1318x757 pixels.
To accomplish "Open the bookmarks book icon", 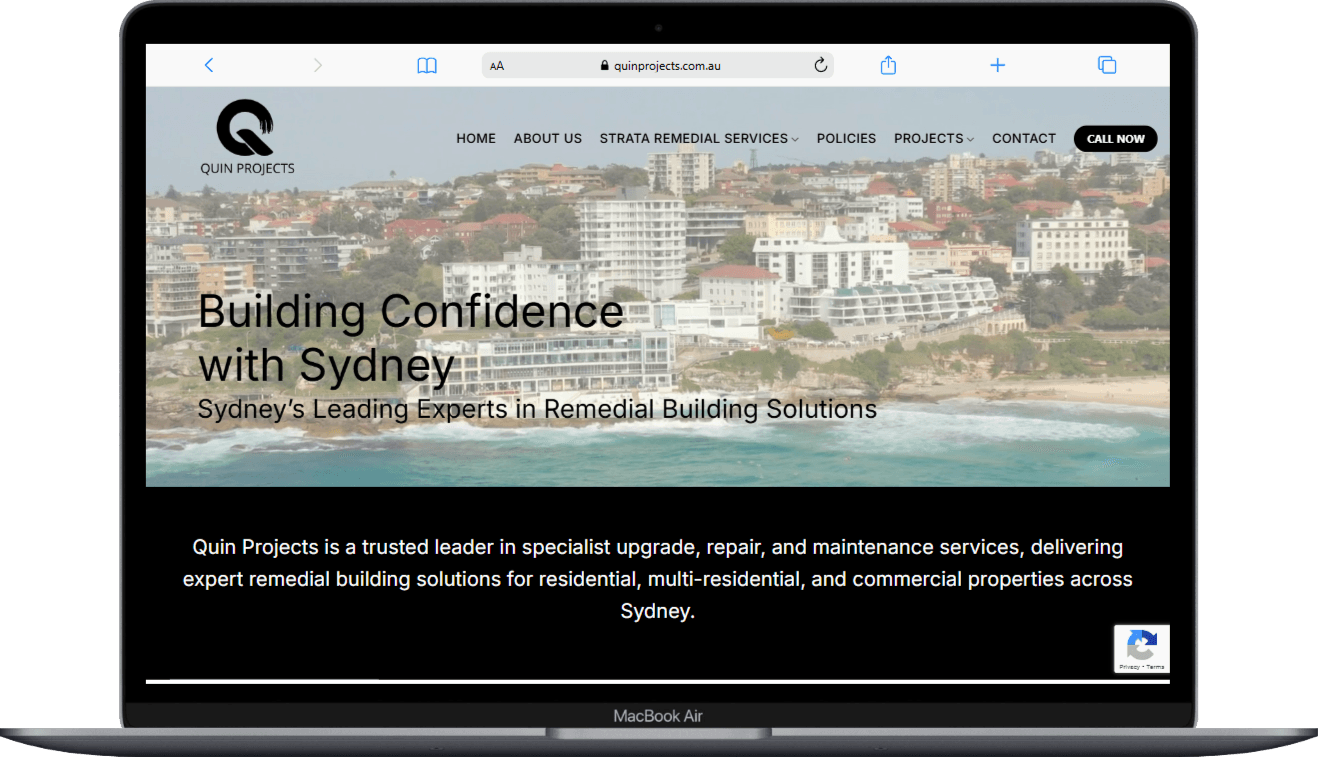I will [x=427, y=65].
